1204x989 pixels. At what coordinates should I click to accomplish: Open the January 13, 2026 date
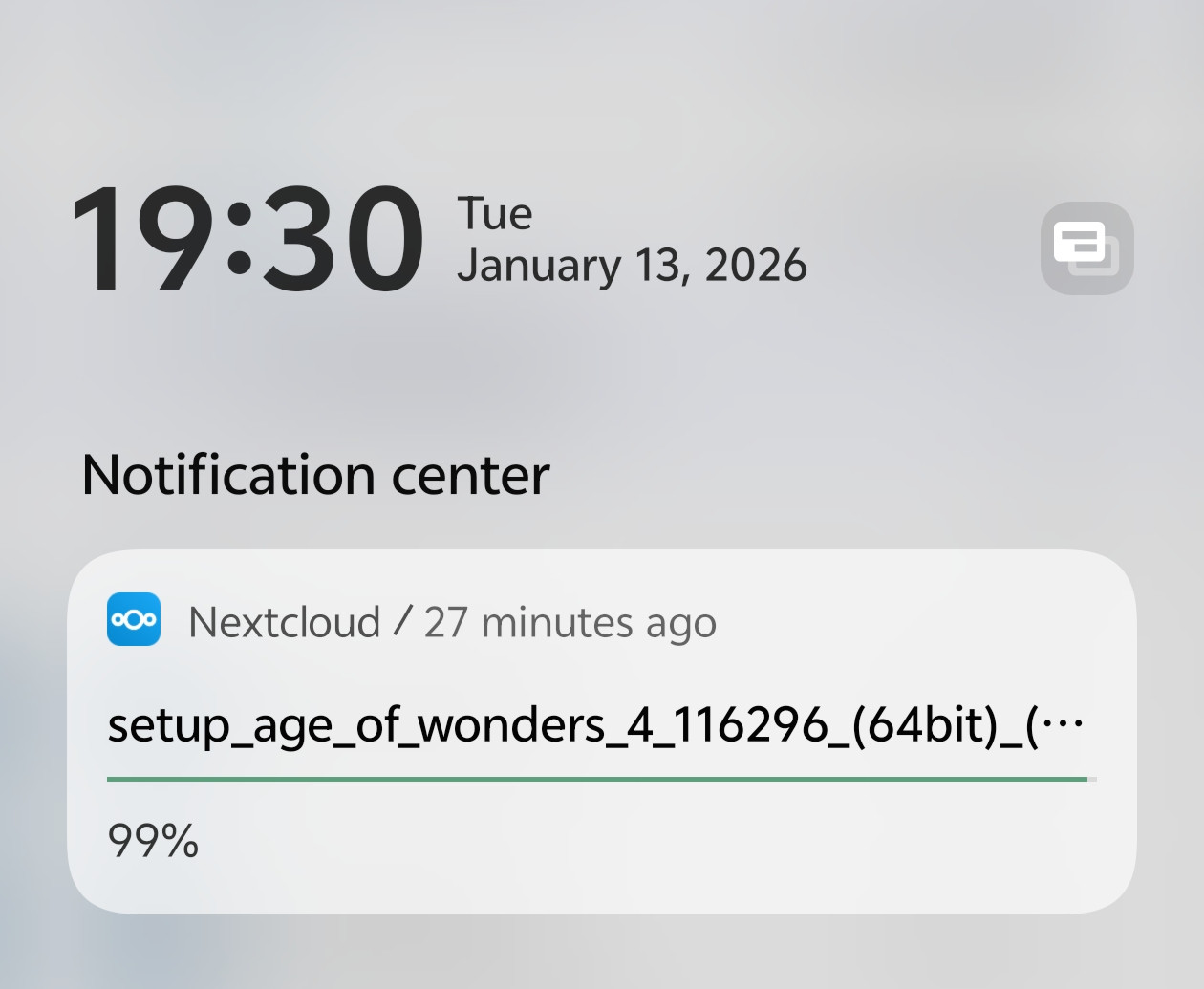[x=632, y=266]
